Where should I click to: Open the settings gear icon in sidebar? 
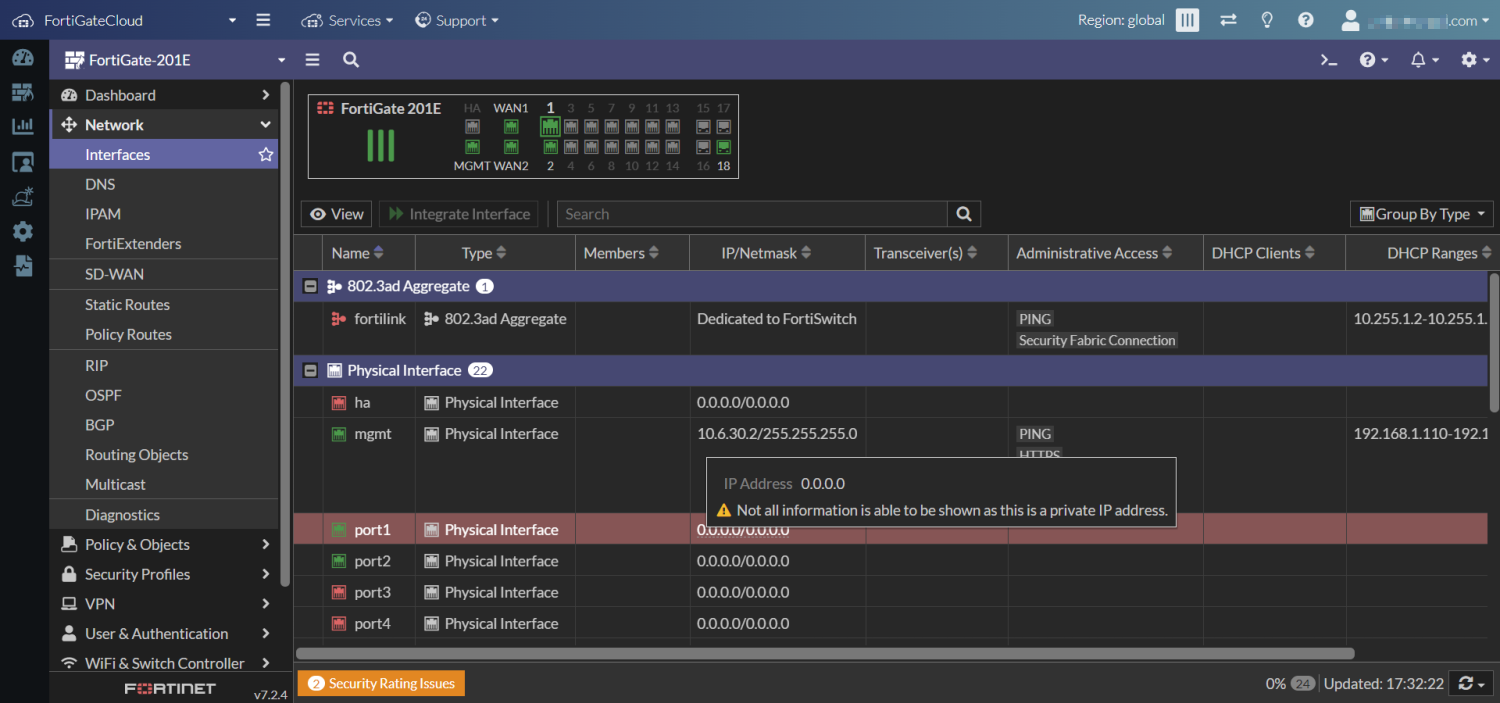pos(21,231)
